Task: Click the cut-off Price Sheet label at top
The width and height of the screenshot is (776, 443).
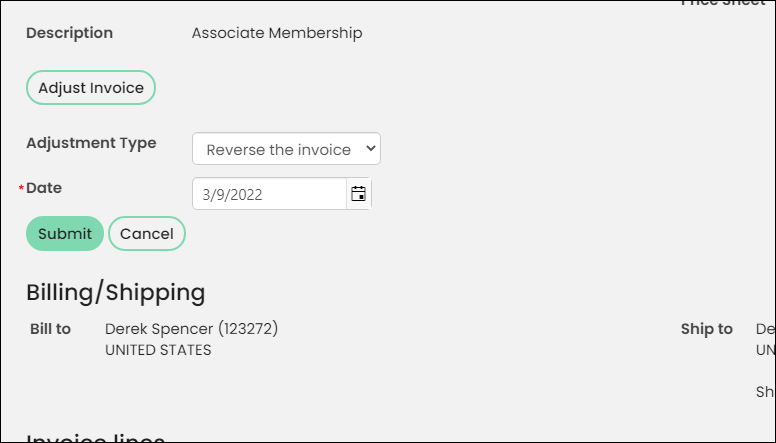Action: [x=724, y=3]
